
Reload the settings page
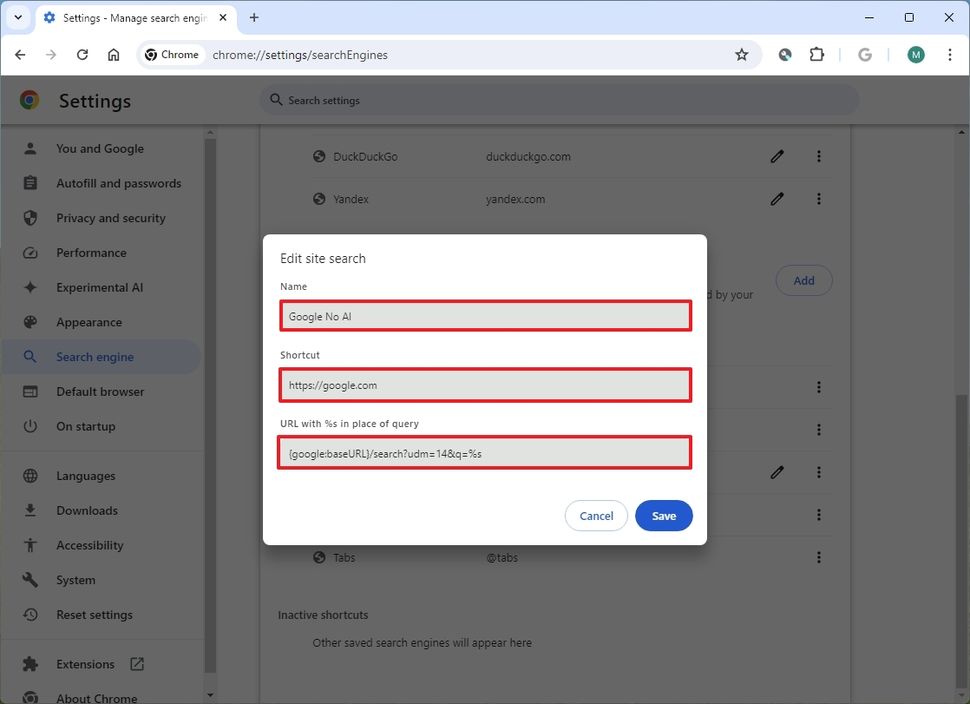point(83,55)
